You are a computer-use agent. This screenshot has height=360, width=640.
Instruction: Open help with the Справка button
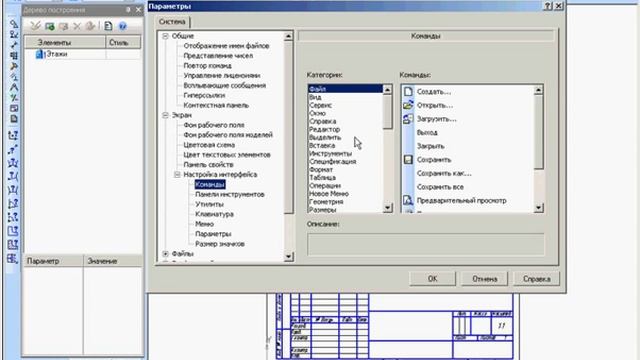(x=537, y=279)
